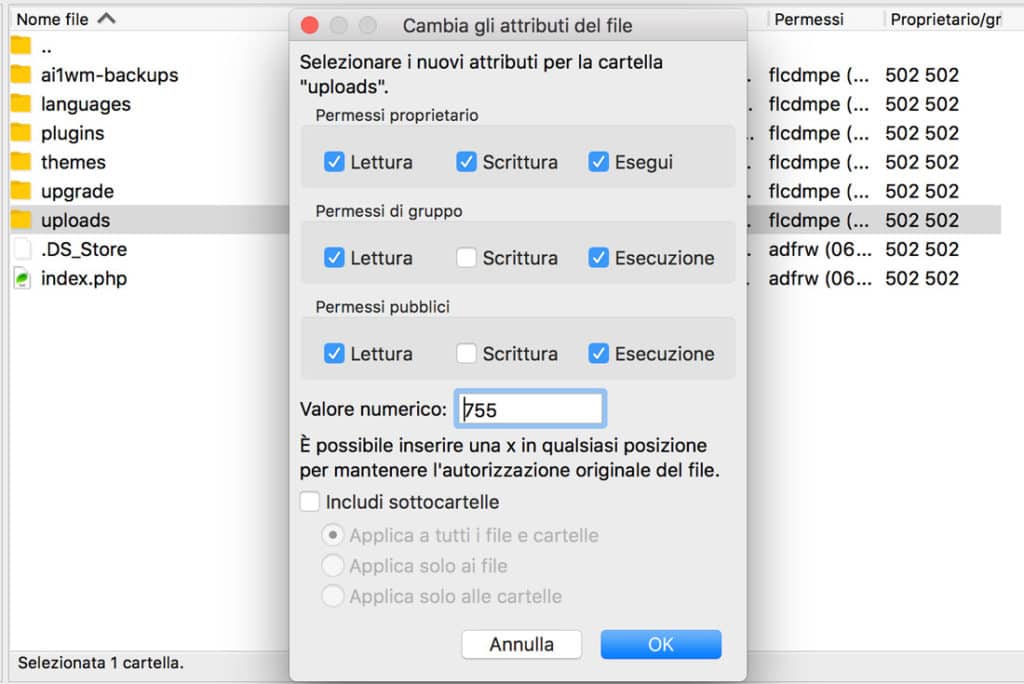1024x684 pixels.
Task: Click the upgrade folder icon
Action: tap(21, 191)
